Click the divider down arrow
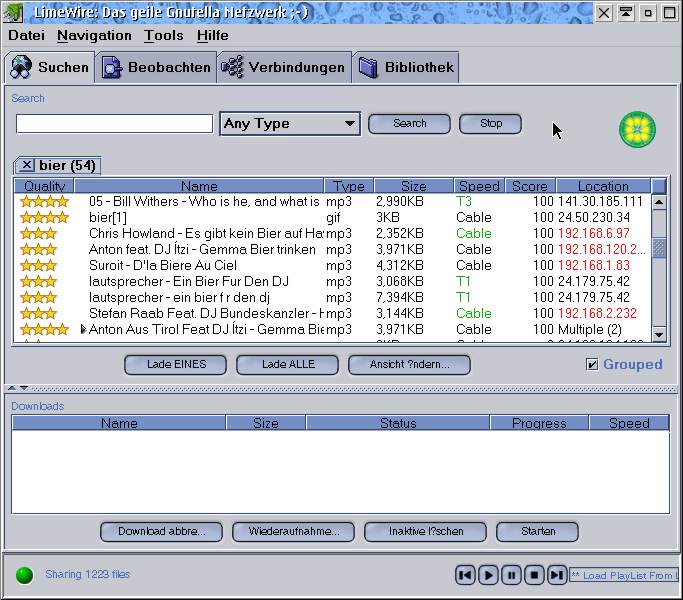The height and width of the screenshot is (600, 683). click(24, 388)
